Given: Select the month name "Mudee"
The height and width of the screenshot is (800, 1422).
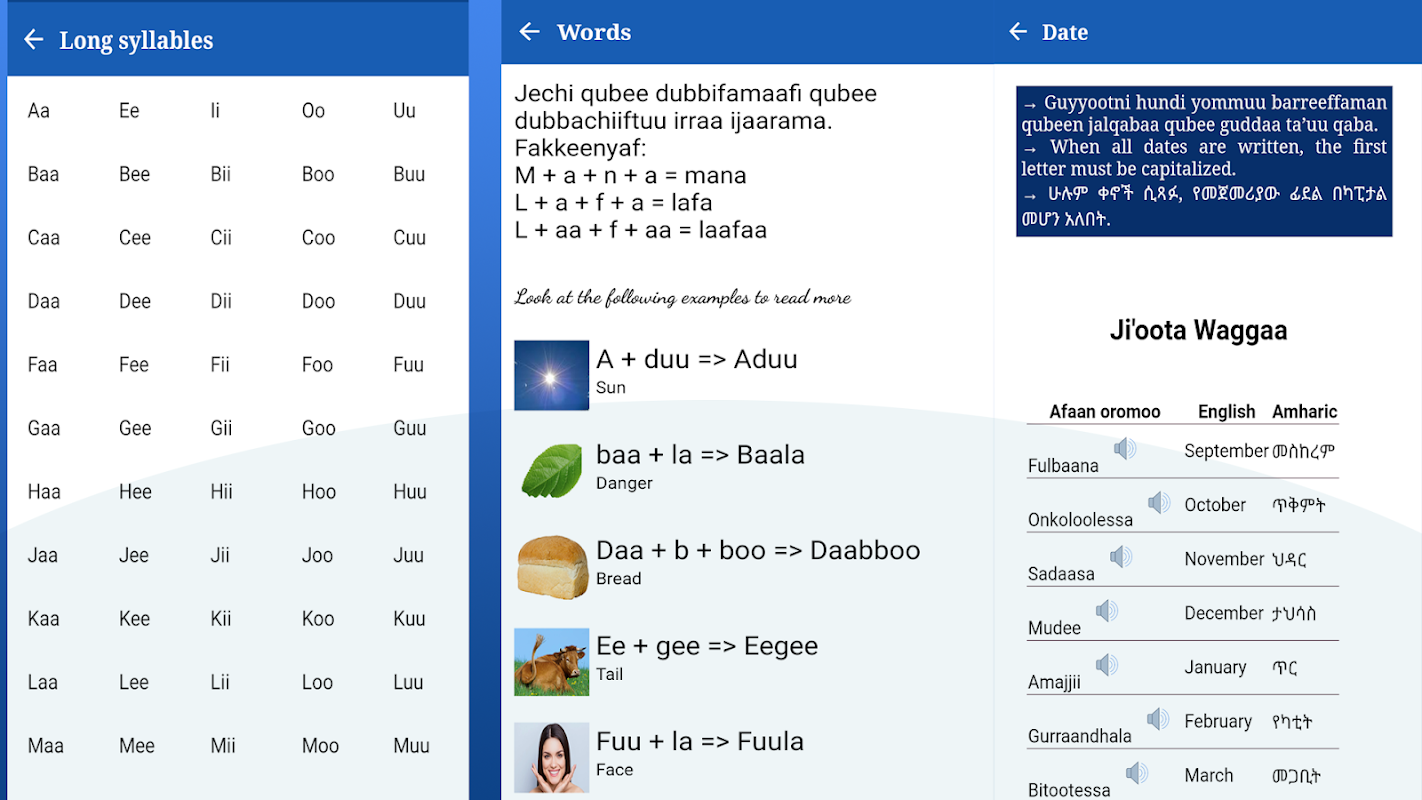Looking at the screenshot, I should coord(1054,628).
